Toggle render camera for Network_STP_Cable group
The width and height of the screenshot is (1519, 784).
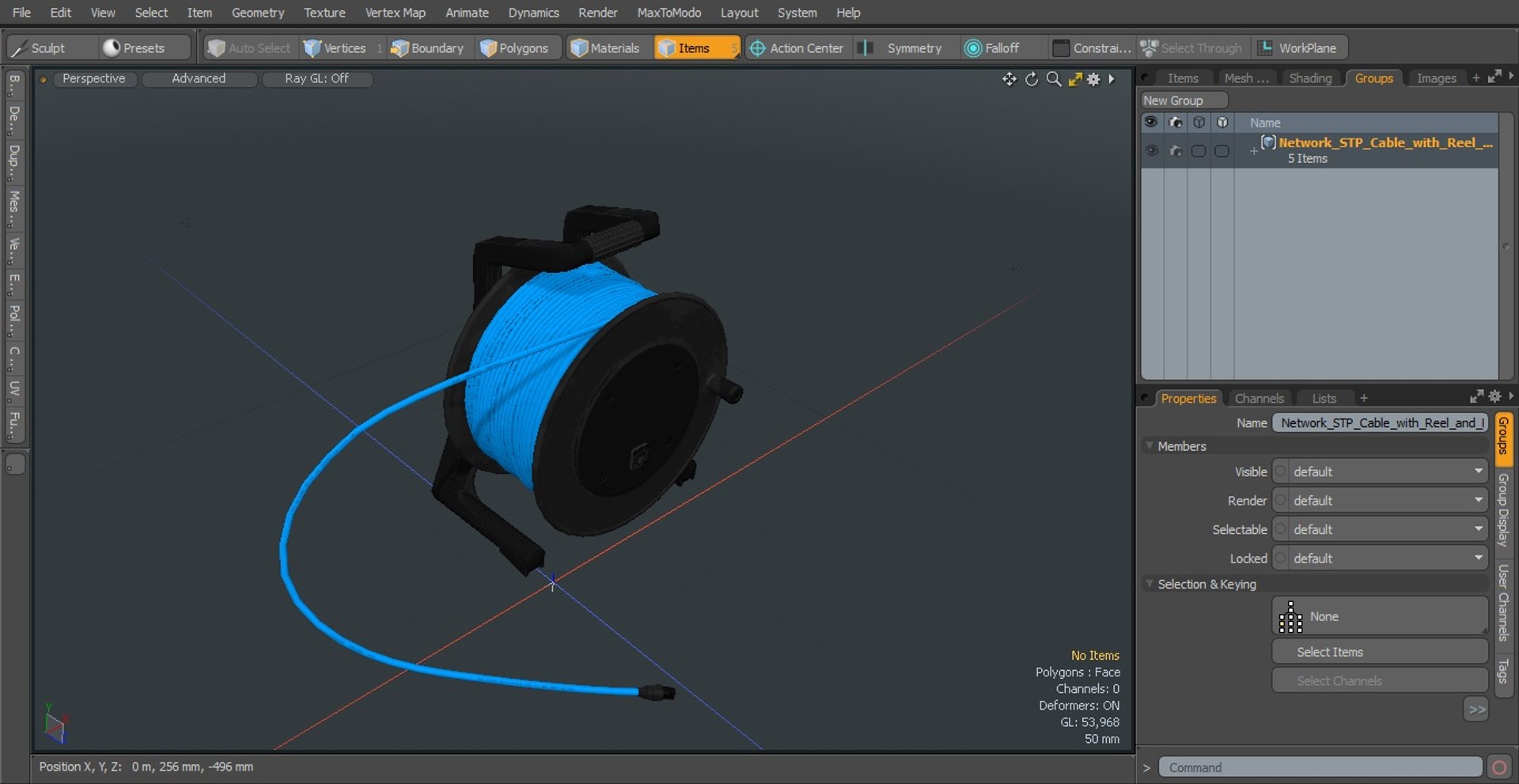(x=1176, y=150)
